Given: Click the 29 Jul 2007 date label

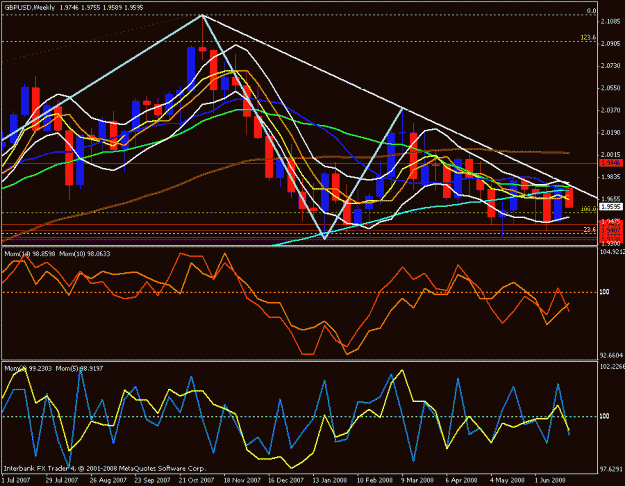Looking at the screenshot, I should (62, 480).
